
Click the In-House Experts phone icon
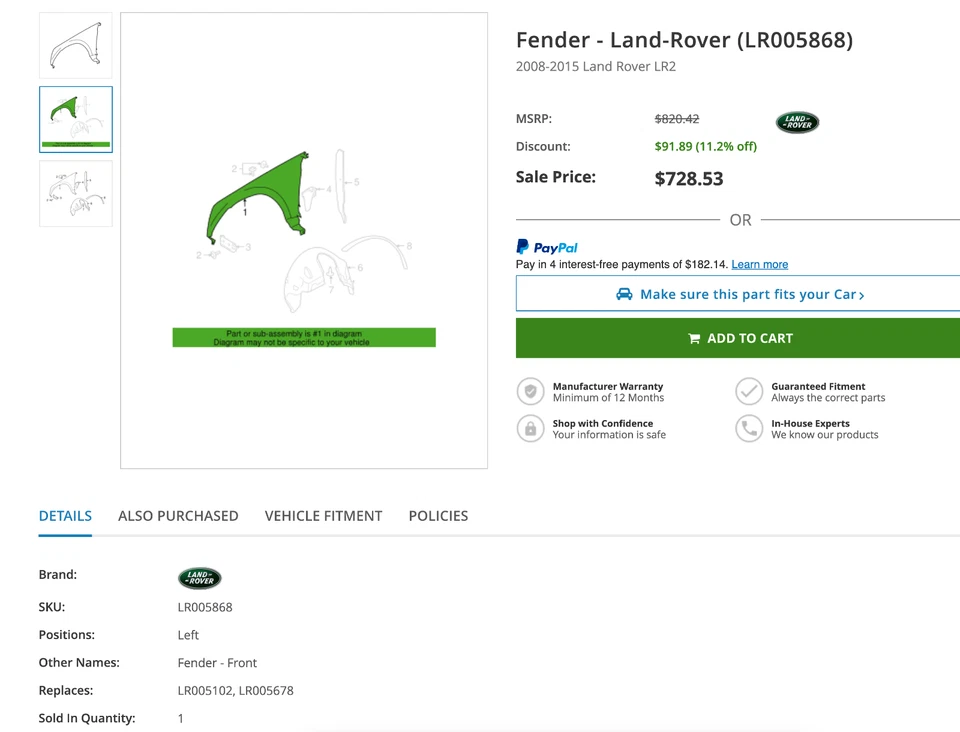click(750, 428)
